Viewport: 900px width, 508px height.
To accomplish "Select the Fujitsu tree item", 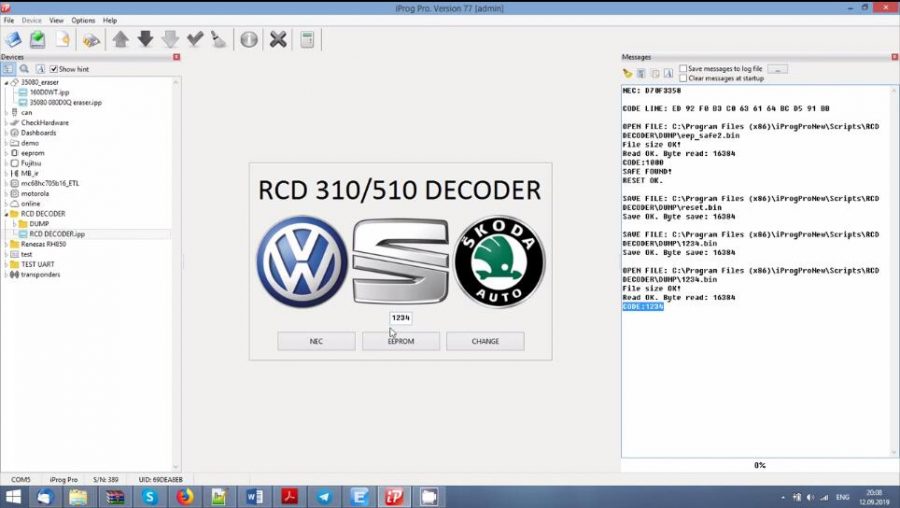I will [31, 163].
